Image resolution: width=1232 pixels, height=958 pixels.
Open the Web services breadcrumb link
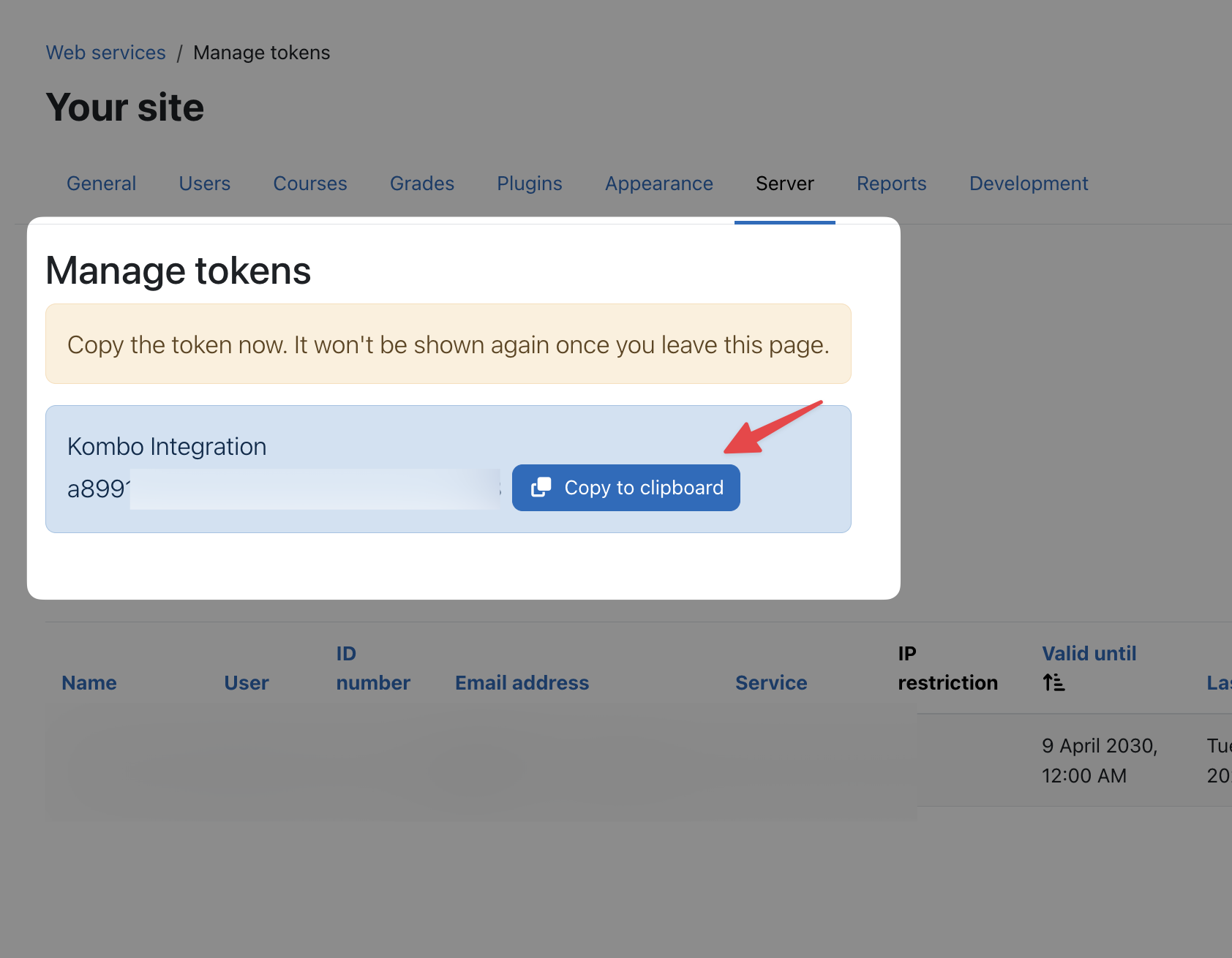click(x=105, y=53)
